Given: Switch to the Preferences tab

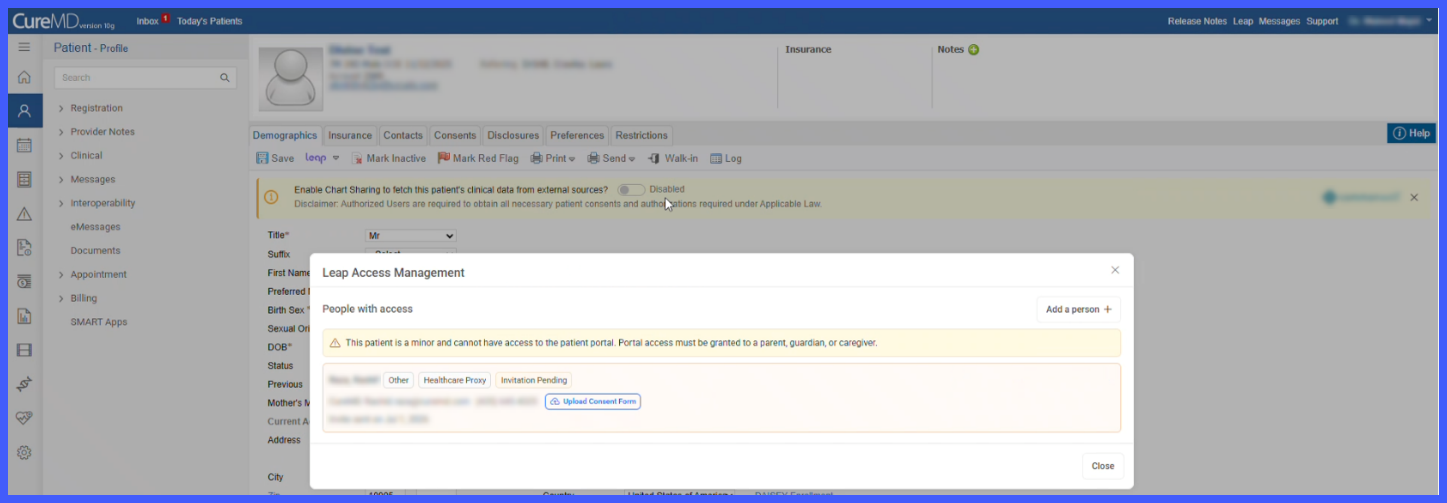Looking at the screenshot, I should [577, 135].
